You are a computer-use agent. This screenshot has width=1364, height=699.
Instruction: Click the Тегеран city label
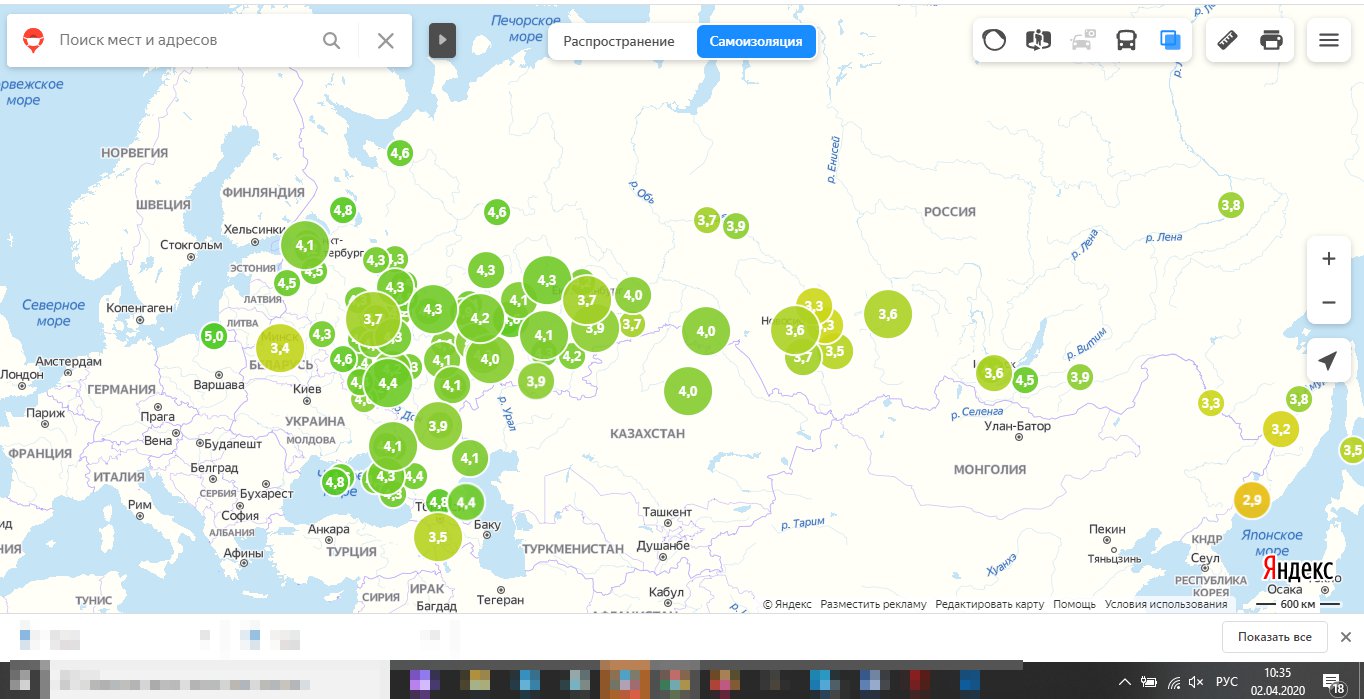500,600
